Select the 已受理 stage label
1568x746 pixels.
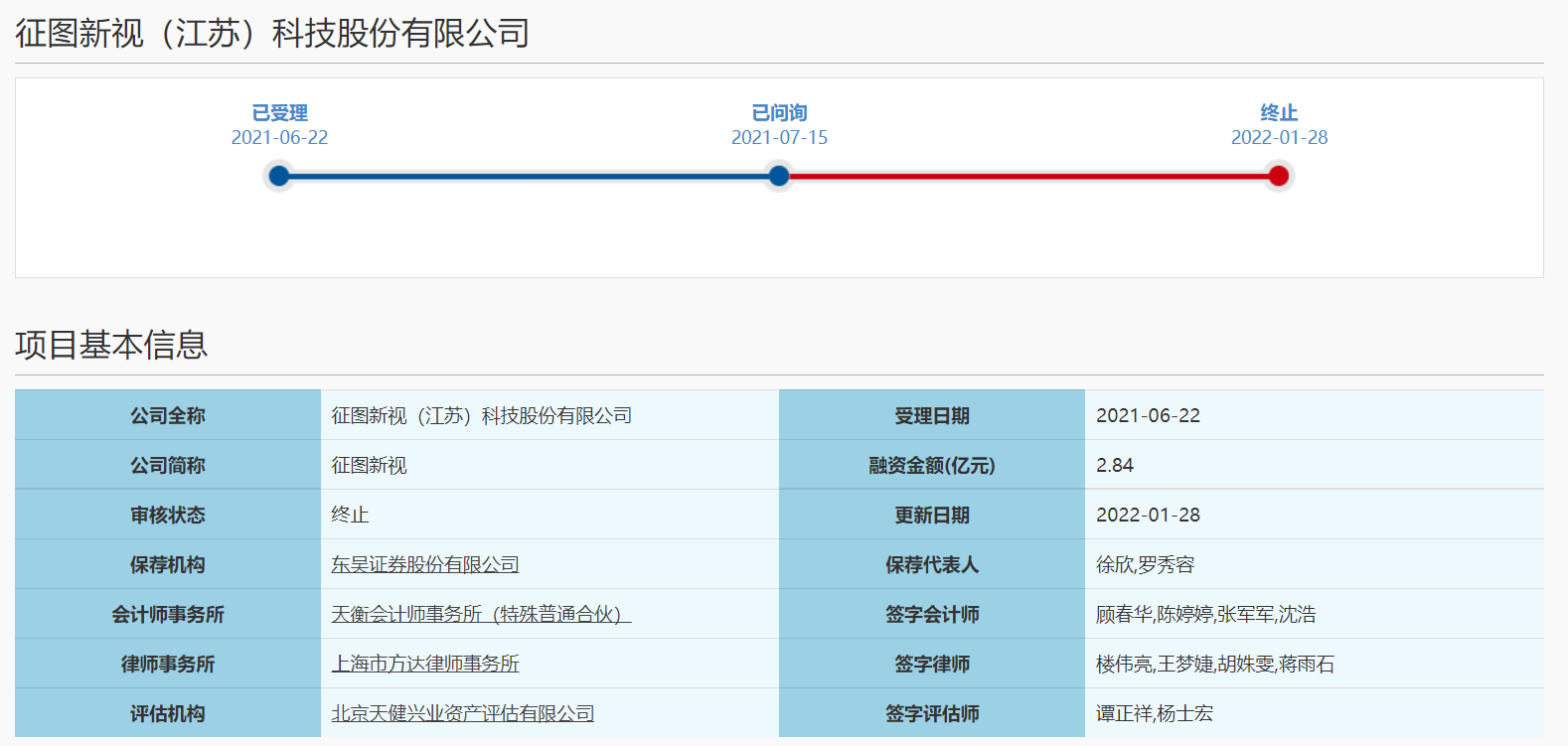(279, 112)
